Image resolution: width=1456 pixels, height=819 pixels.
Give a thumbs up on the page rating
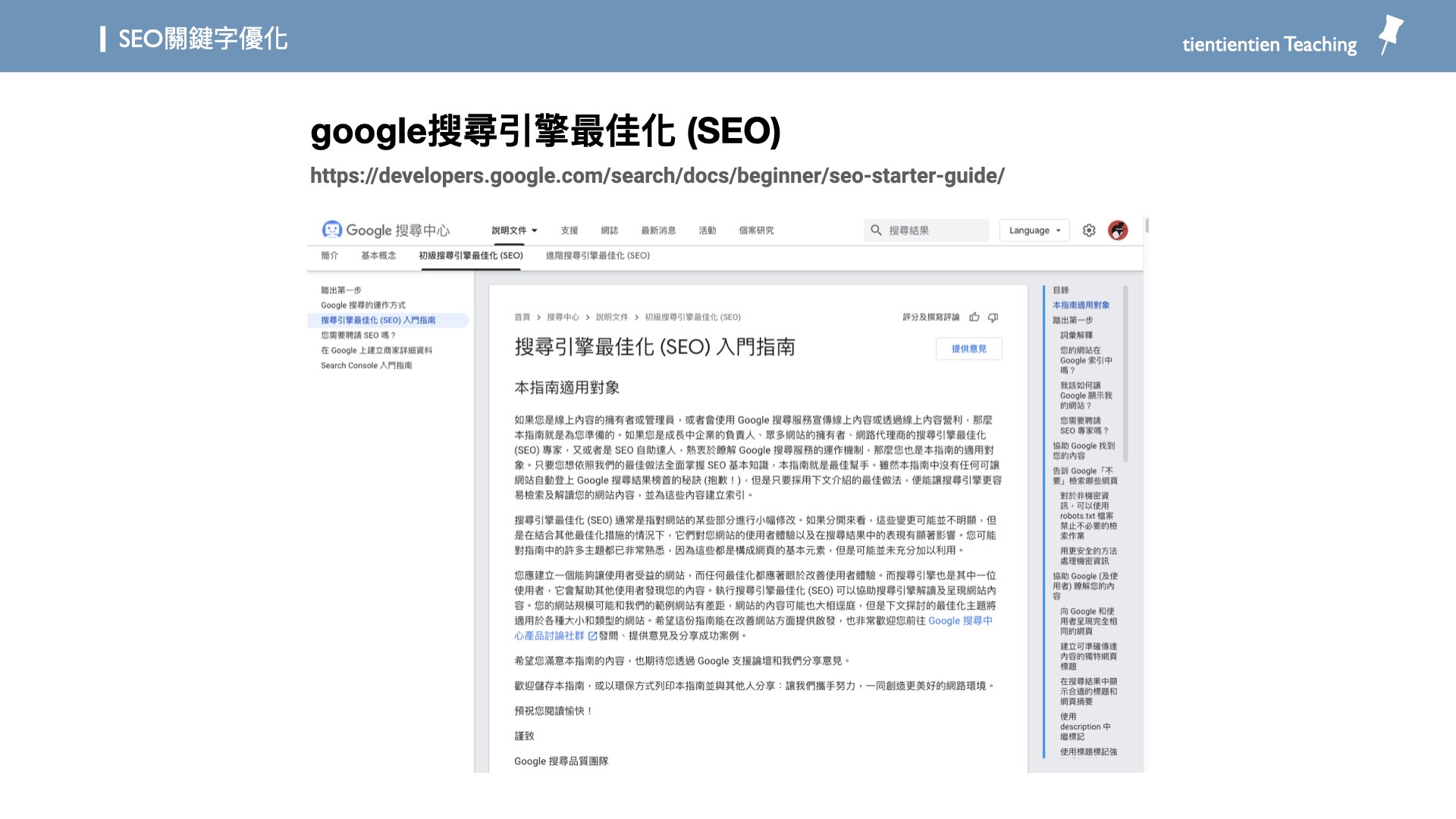[975, 317]
